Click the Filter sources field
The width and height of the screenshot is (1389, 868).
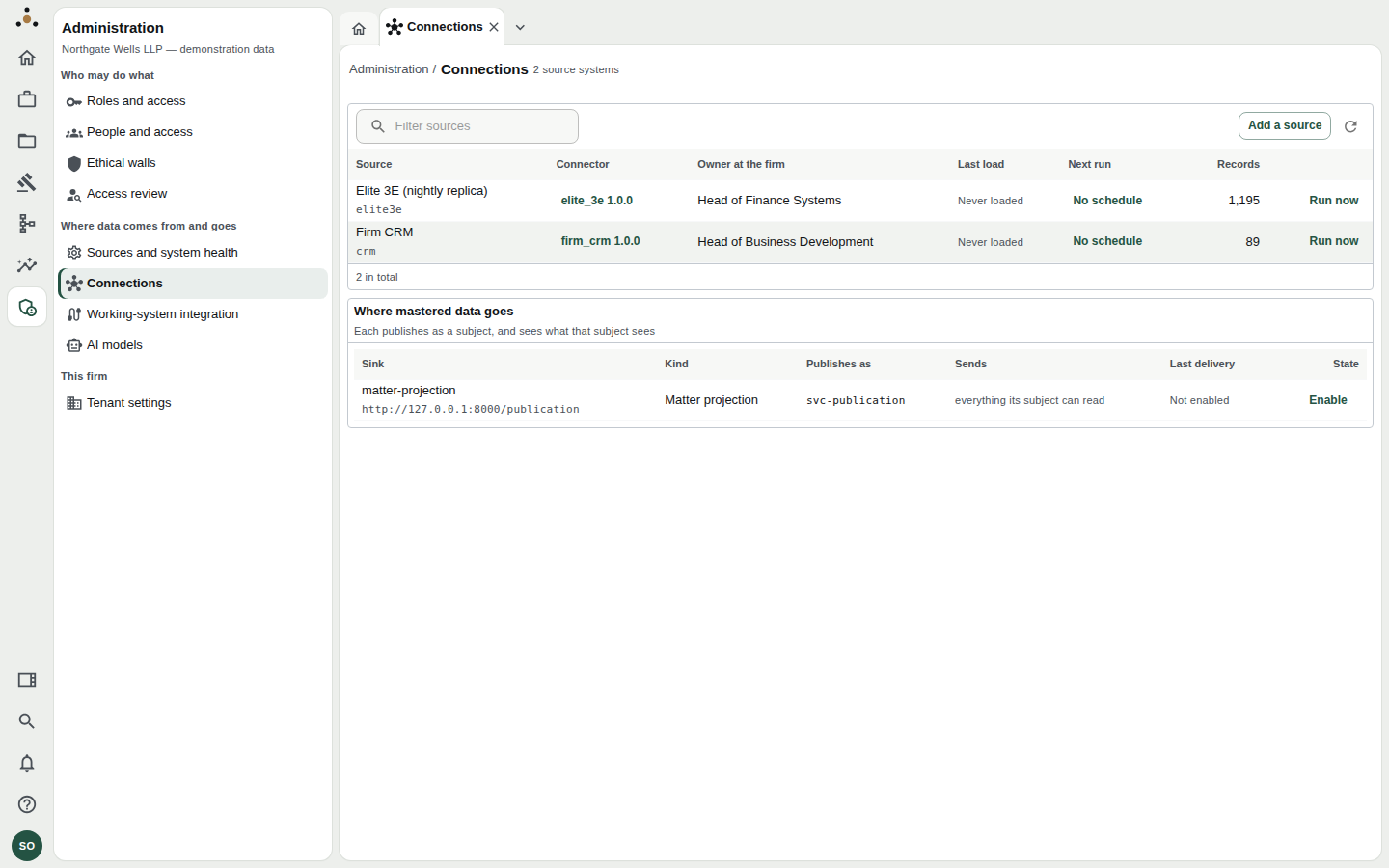[467, 126]
